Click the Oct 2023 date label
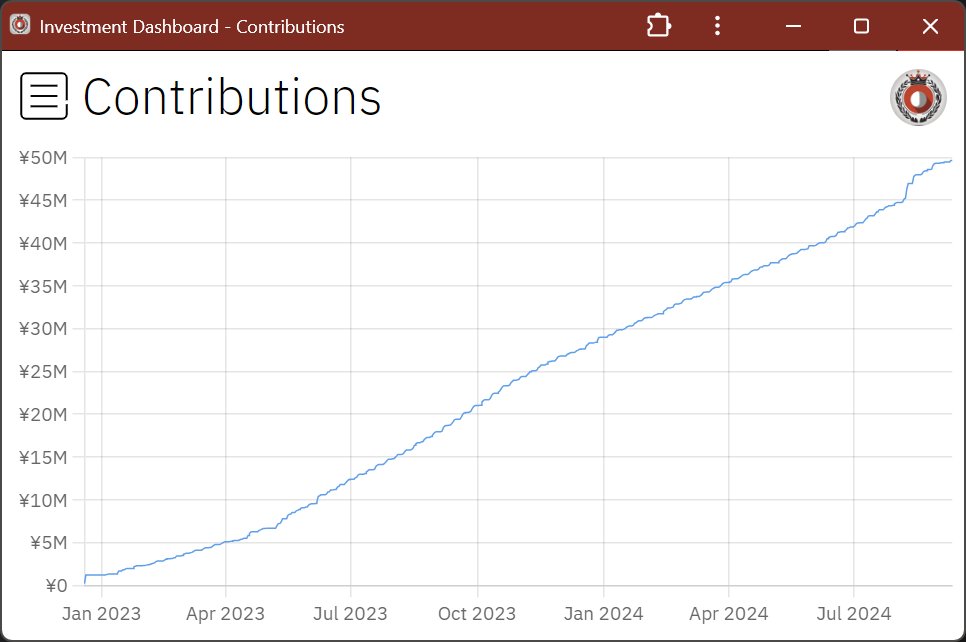 (477, 613)
